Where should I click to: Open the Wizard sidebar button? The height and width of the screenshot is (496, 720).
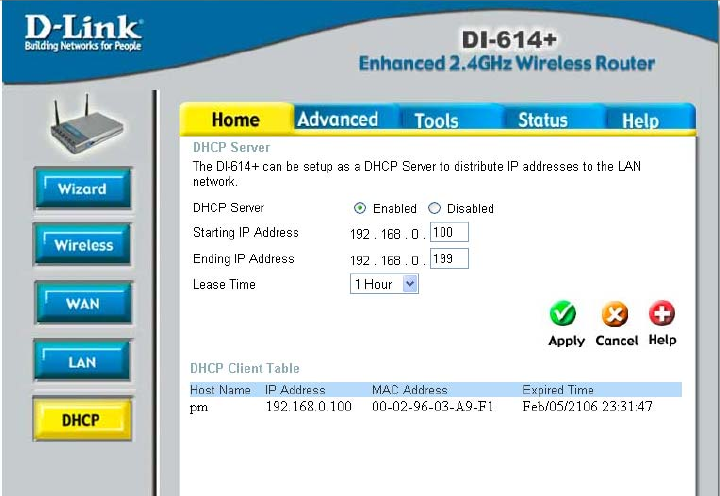pyautogui.click(x=83, y=188)
